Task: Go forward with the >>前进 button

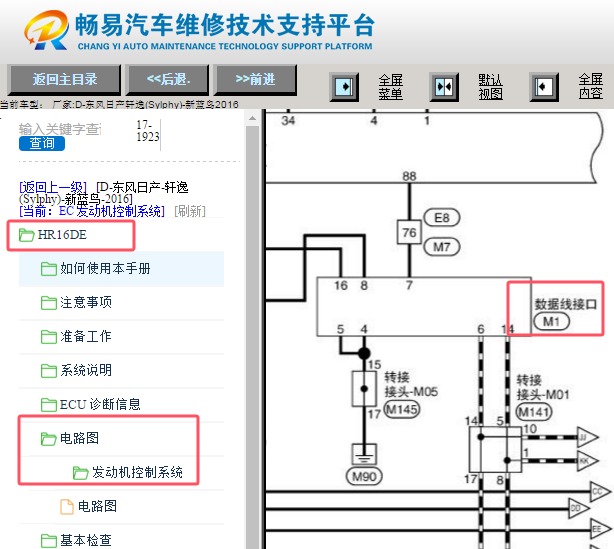Action: [255, 79]
